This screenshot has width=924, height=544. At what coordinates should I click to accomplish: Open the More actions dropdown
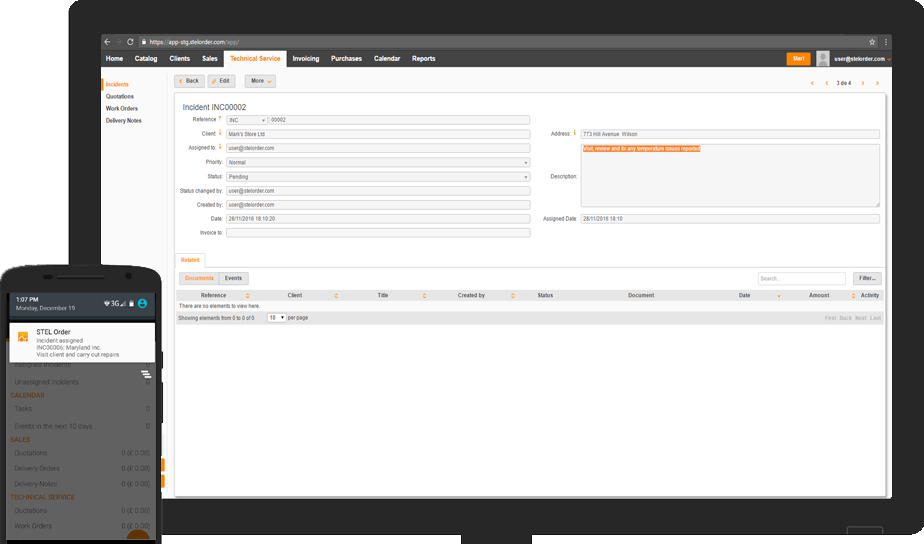click(x=260, y=81)
